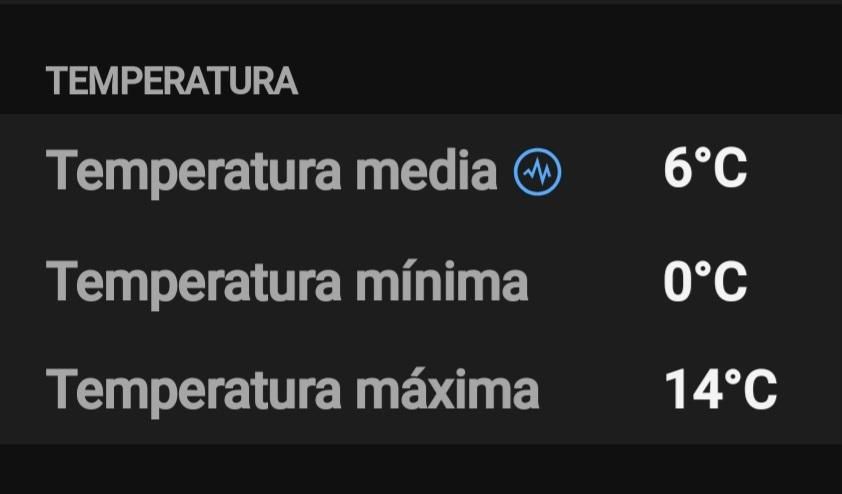Viewport: 842px width, 494px height.
Task: Click the °C unit after the 6
Action: click(722, 170)
